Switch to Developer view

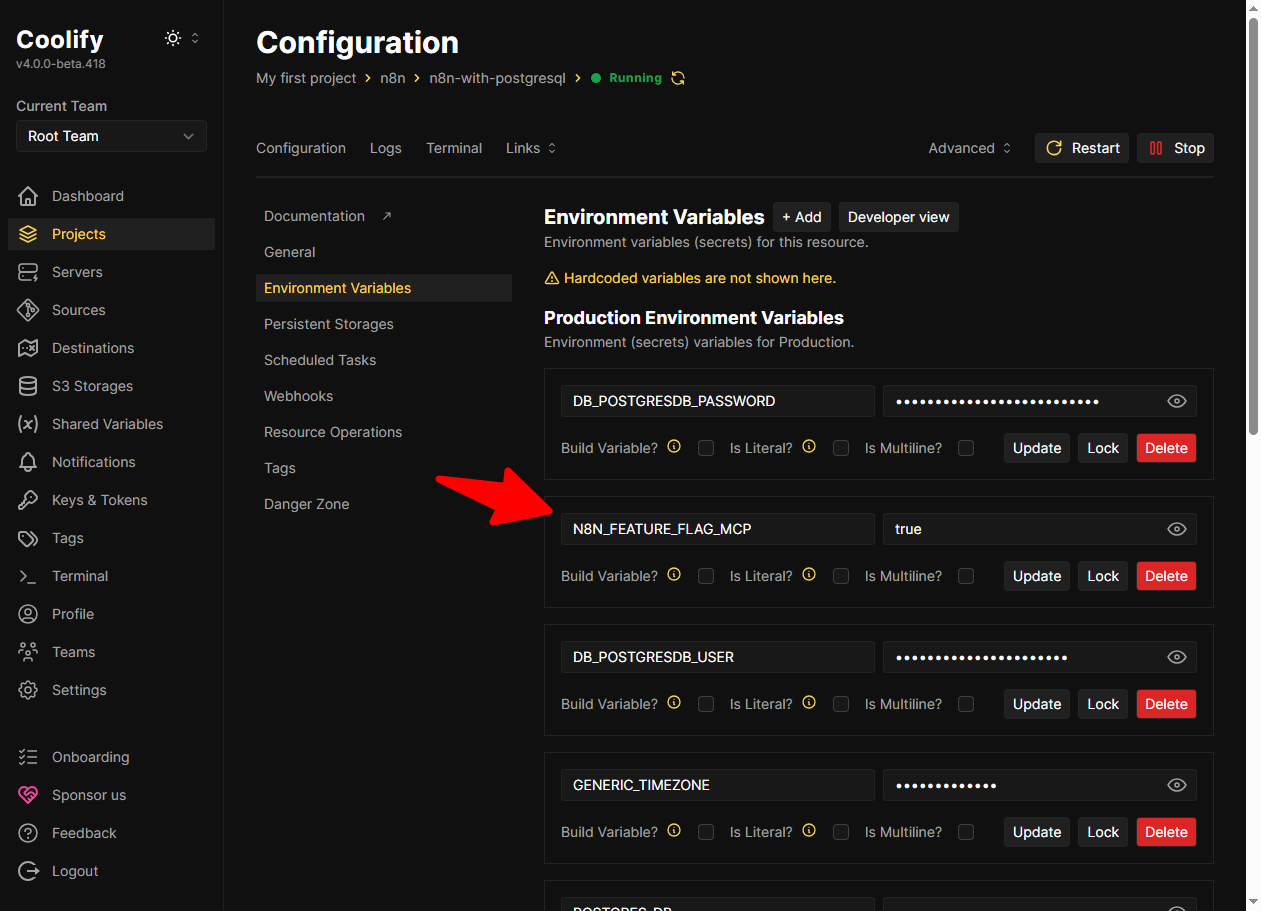tap(899, 217)
